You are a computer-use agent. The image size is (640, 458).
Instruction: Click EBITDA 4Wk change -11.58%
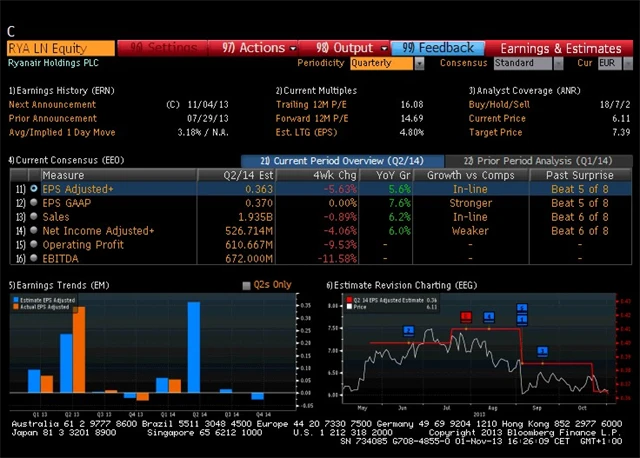click(x=337, y=258)
